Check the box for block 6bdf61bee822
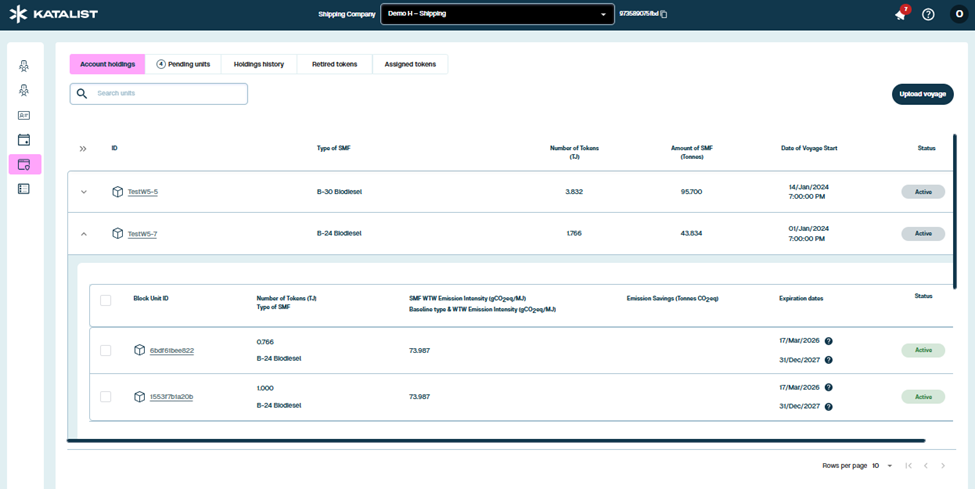 (106, 351)
